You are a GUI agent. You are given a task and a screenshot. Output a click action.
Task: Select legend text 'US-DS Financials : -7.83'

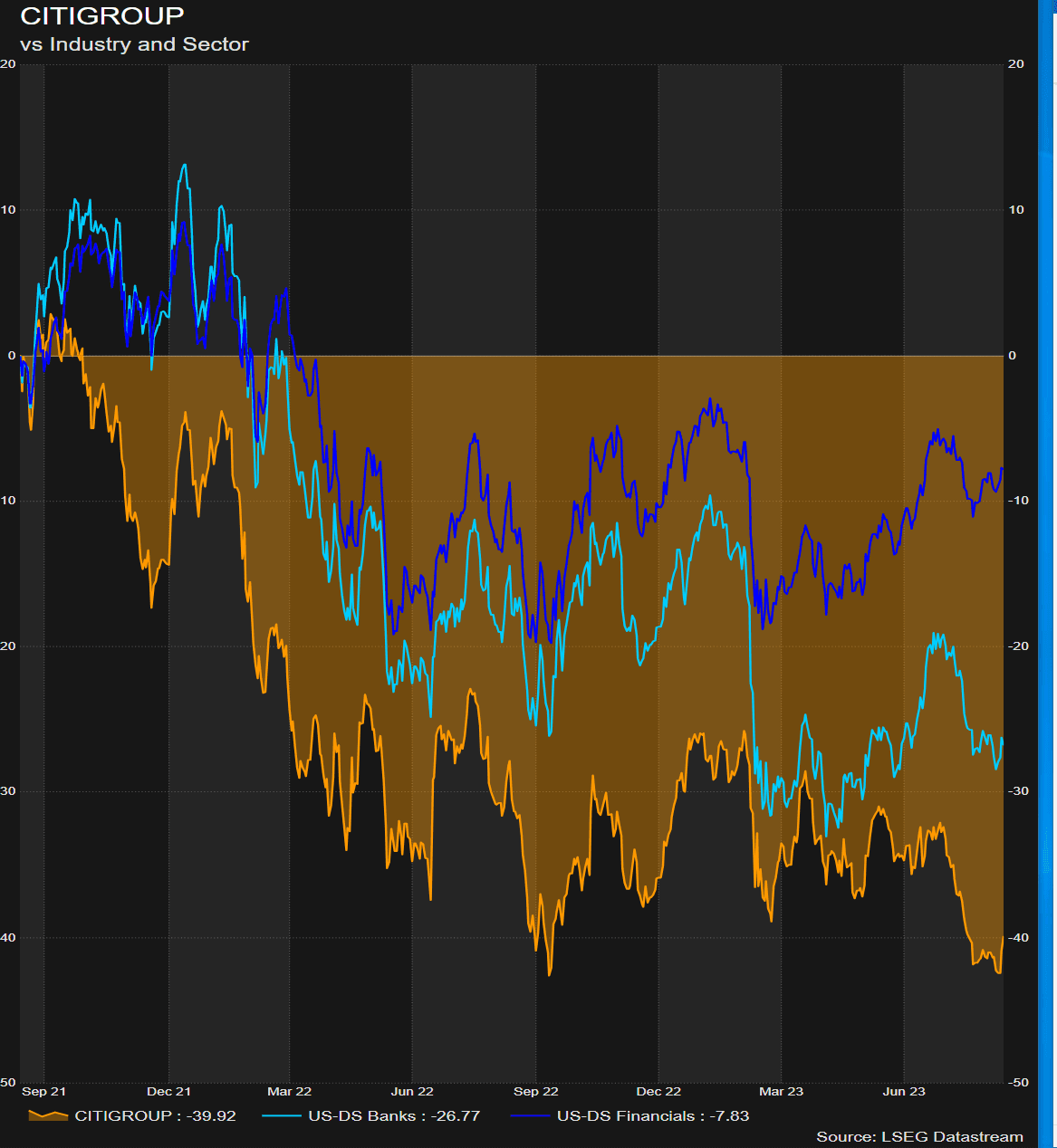coord(653,1115)
